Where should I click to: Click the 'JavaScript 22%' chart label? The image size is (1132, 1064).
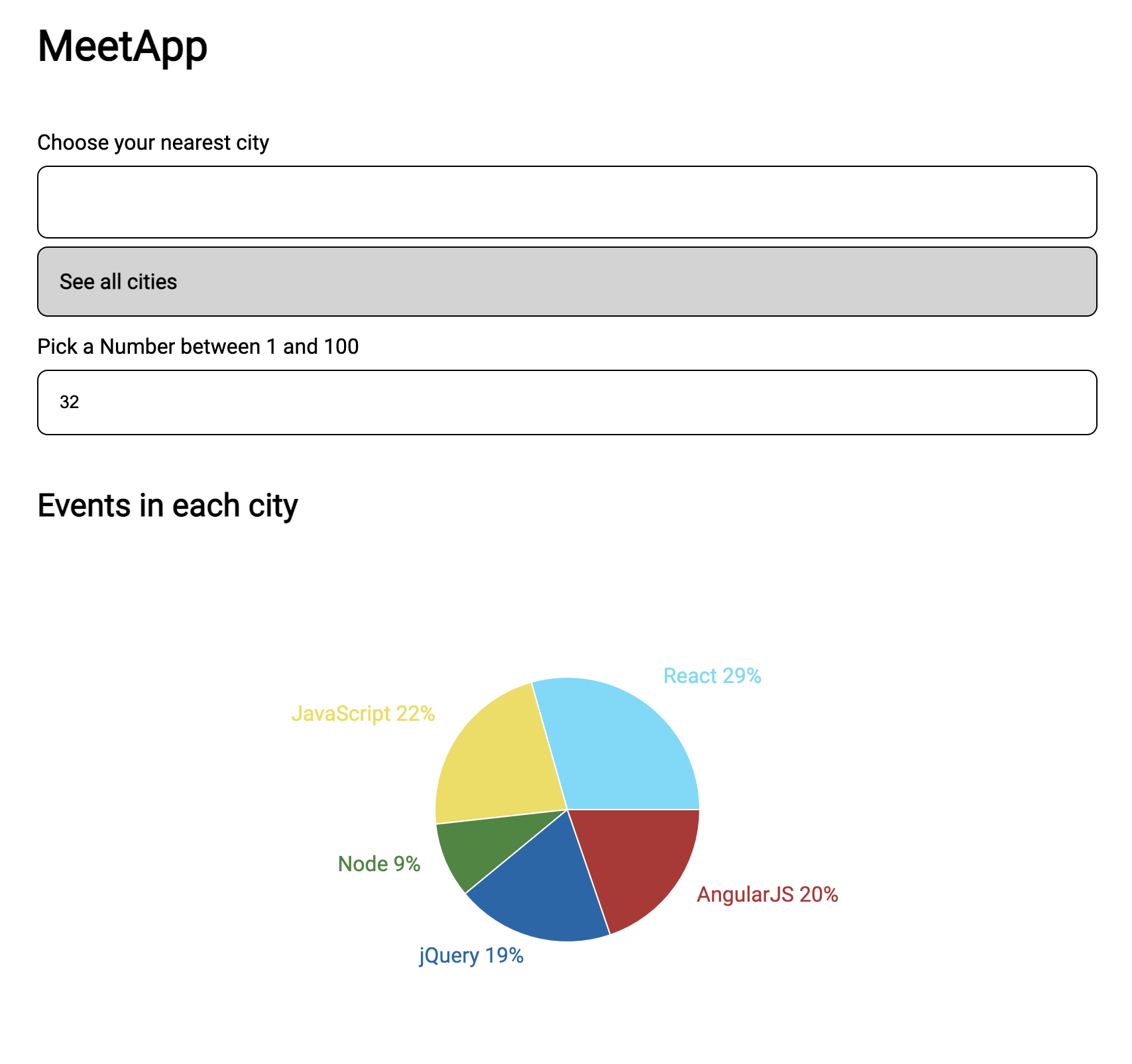click(x=363, y=714)
